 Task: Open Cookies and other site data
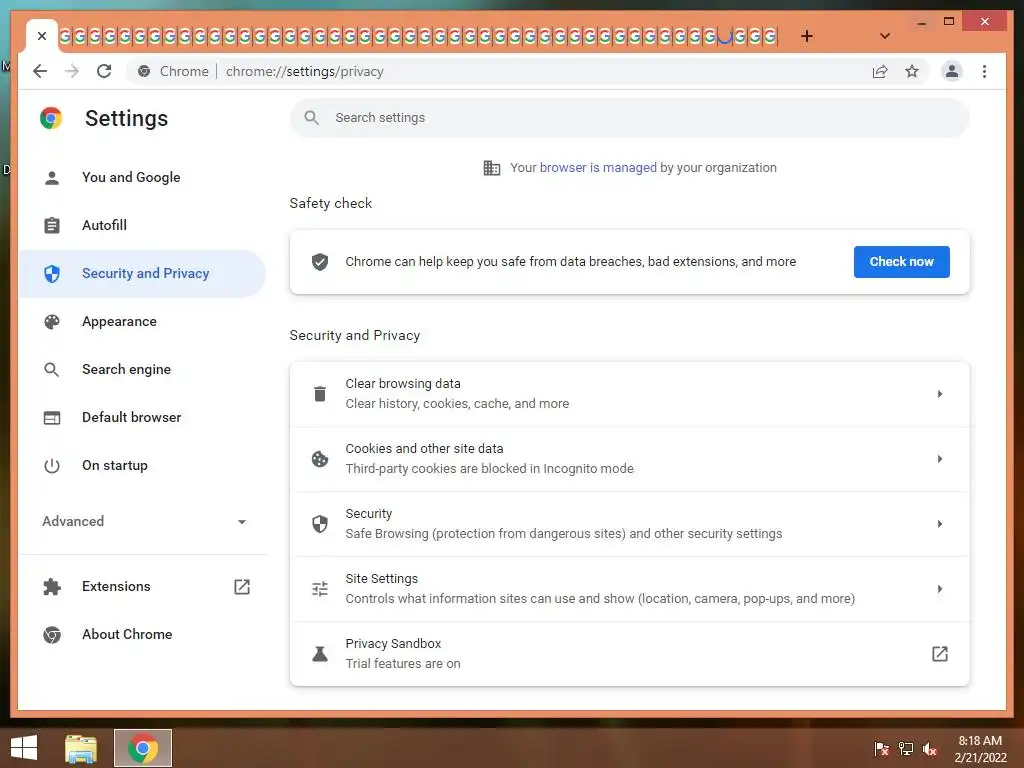tap(630, 459)
